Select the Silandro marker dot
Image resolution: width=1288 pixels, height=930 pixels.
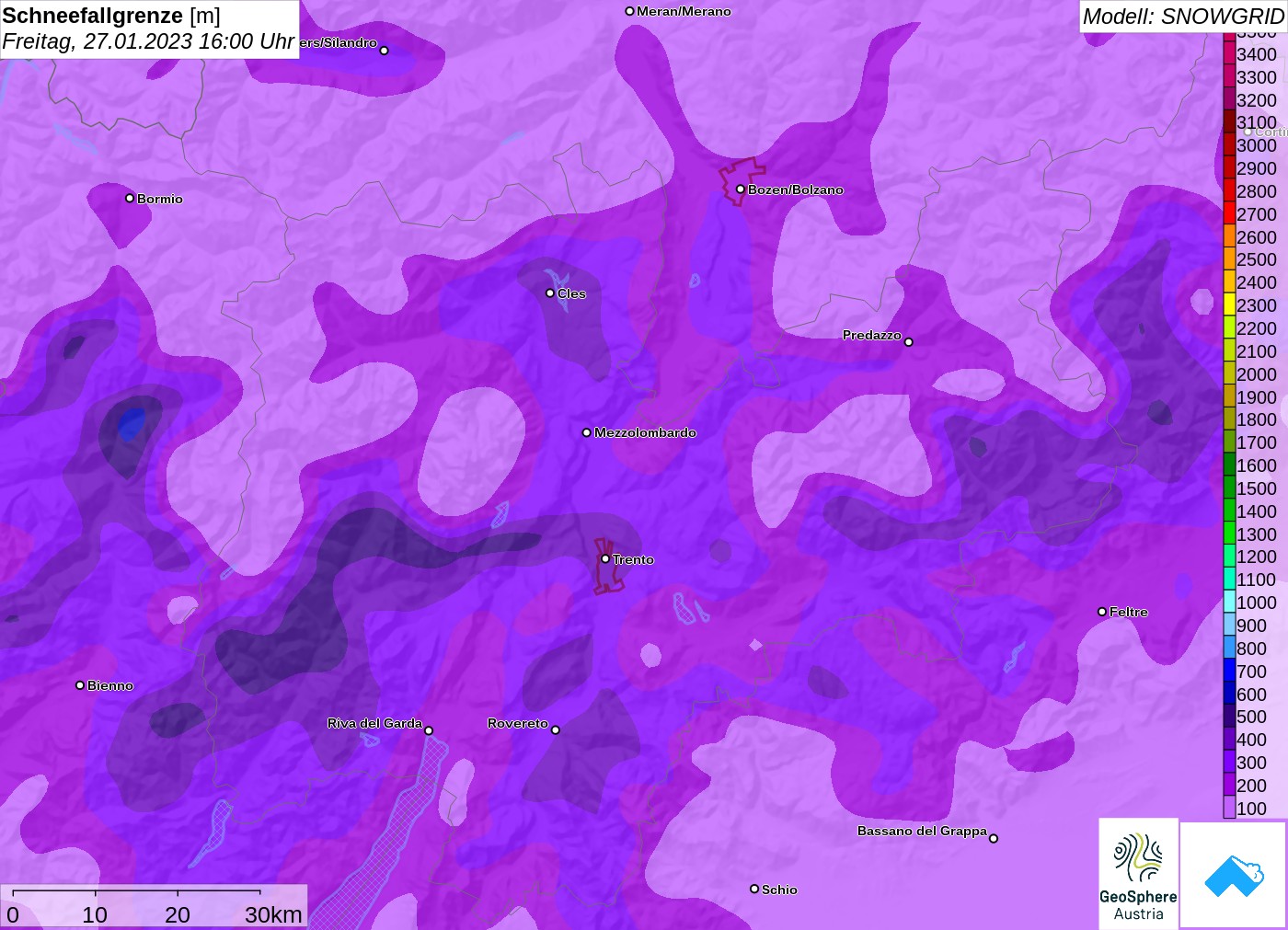pos(385,50)
